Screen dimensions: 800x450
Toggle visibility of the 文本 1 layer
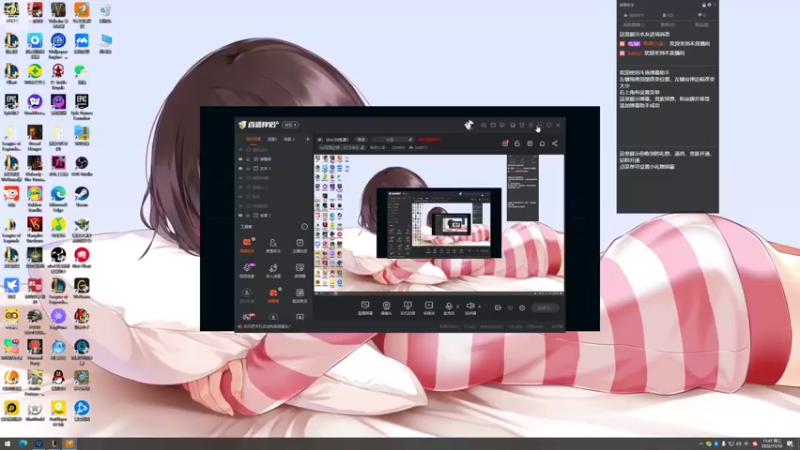[240, 168]
